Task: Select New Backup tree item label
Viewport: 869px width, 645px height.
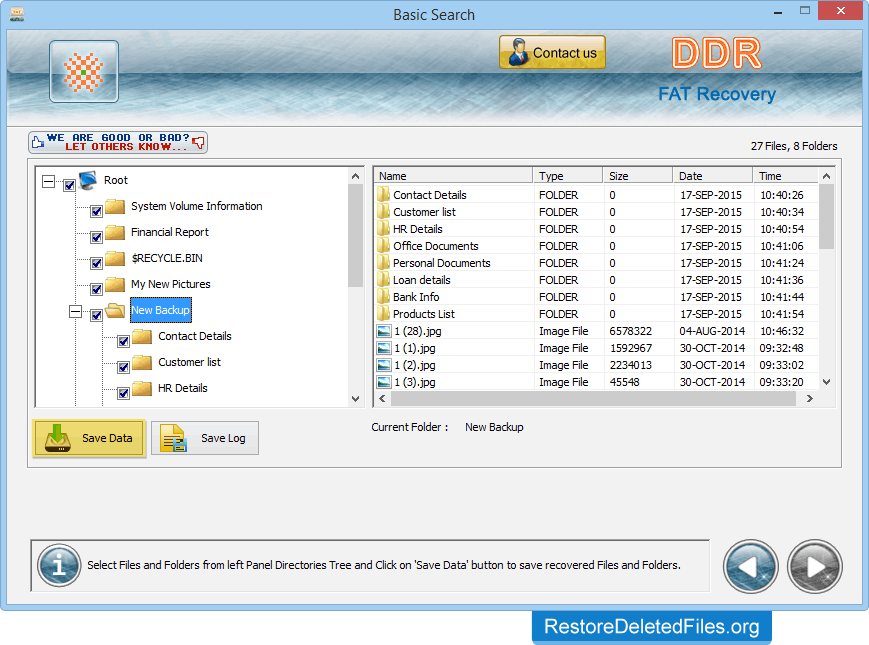Action: point(161,310)
